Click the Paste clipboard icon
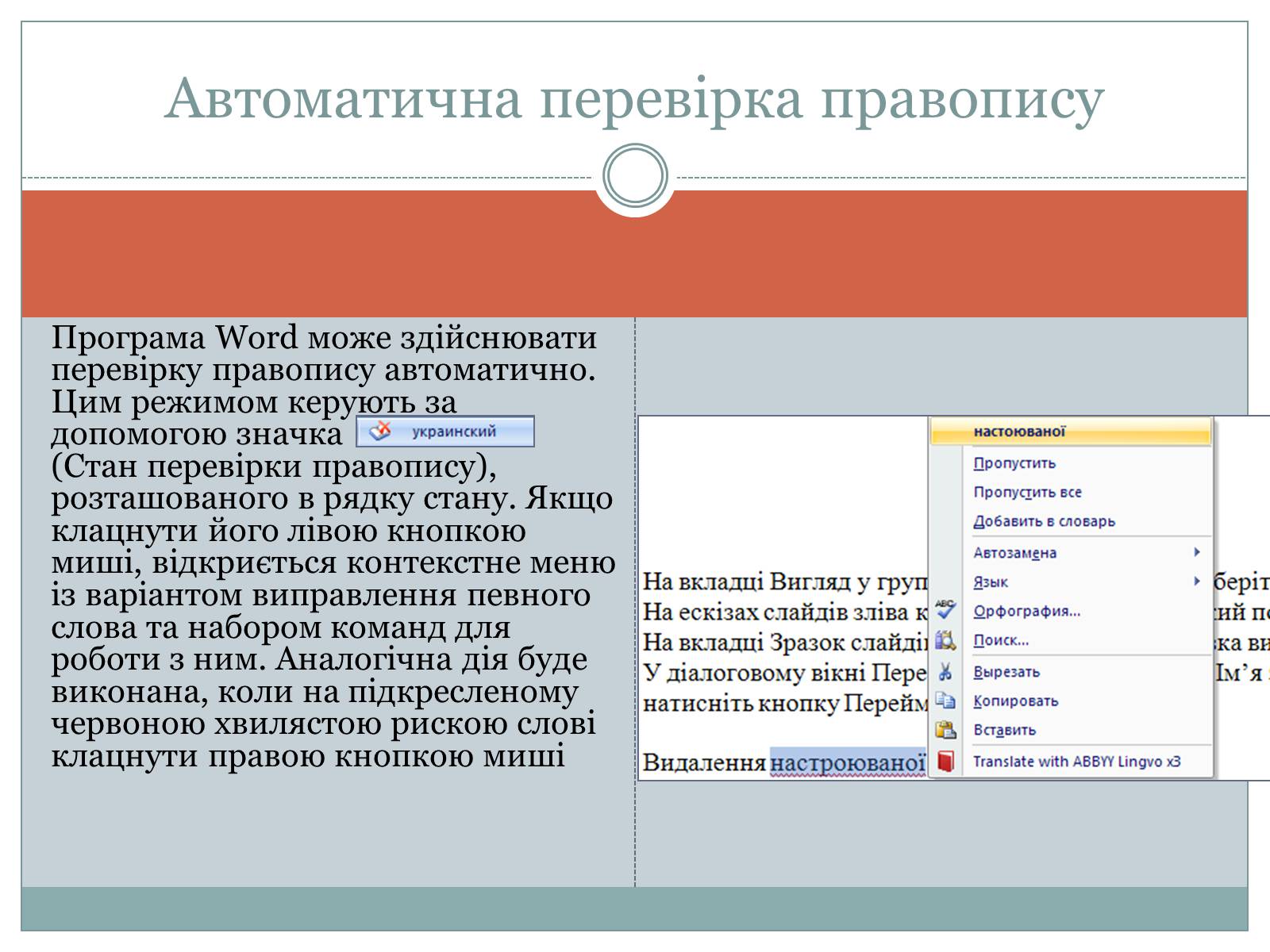 coord(945,730)
